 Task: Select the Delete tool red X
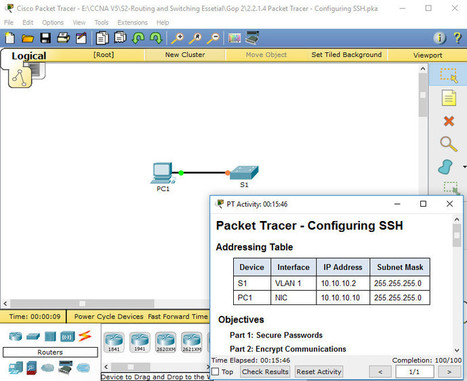(x=449, y=121)
